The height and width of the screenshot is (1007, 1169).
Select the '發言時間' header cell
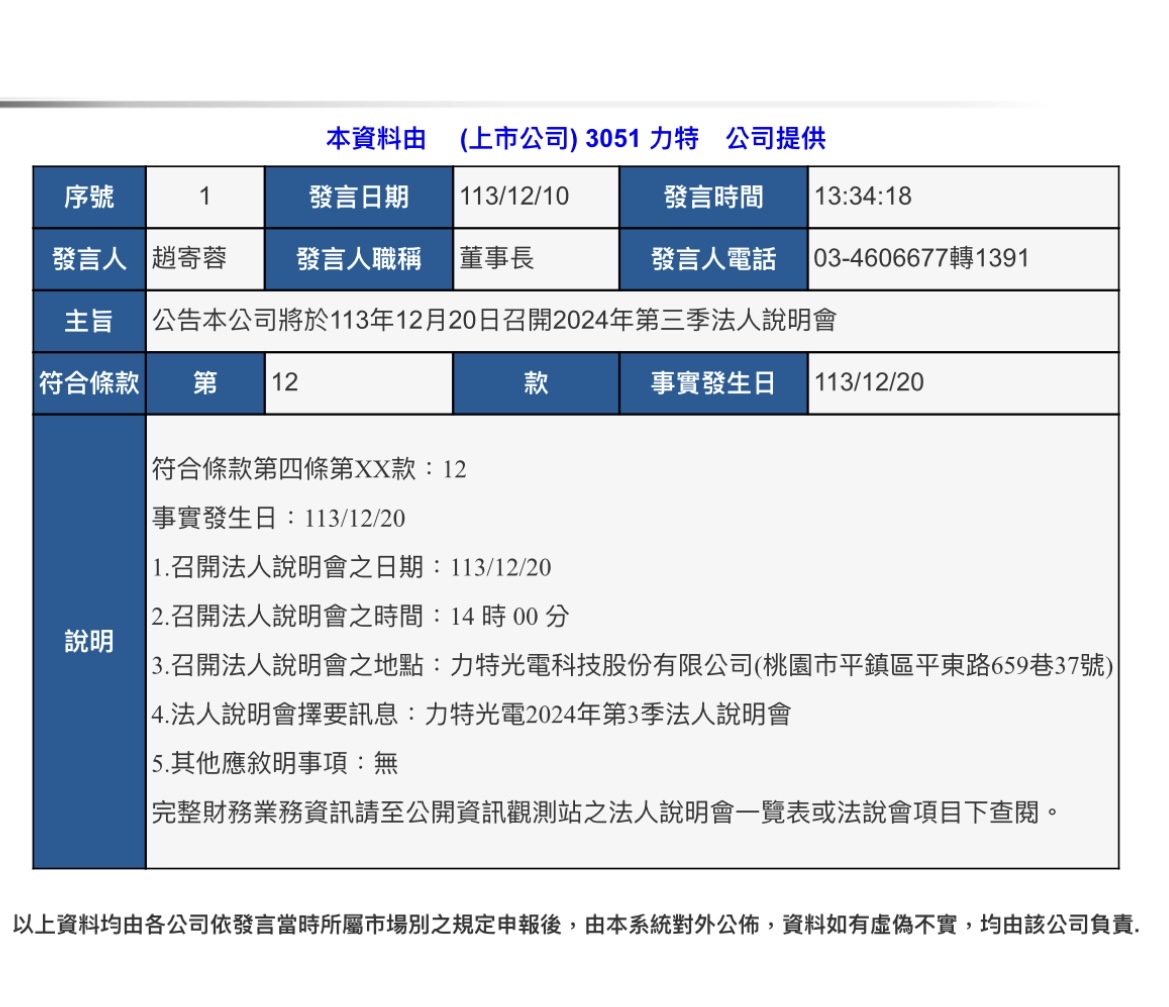pos(713,197)
